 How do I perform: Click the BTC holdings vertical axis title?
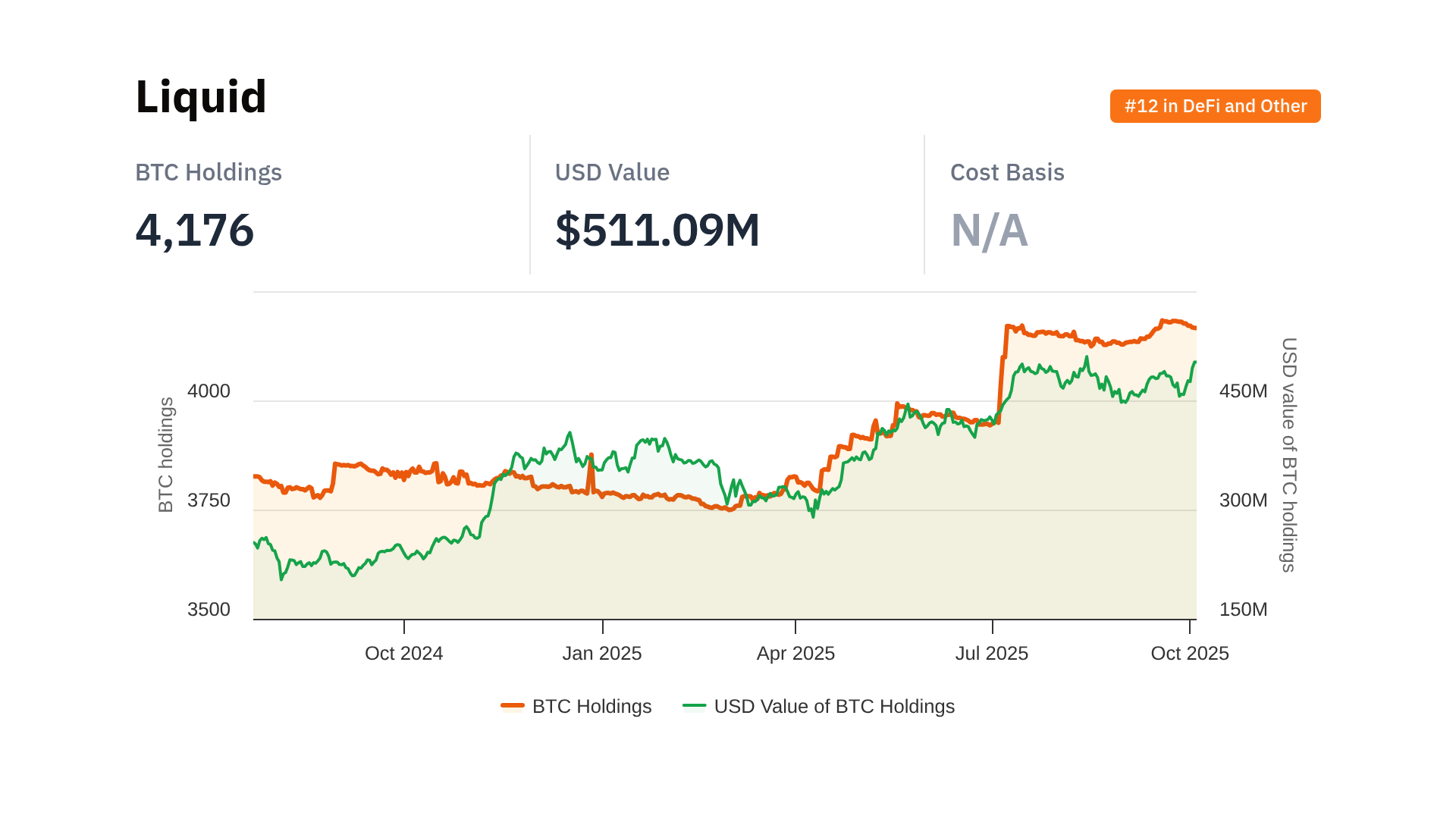[166, 455]
